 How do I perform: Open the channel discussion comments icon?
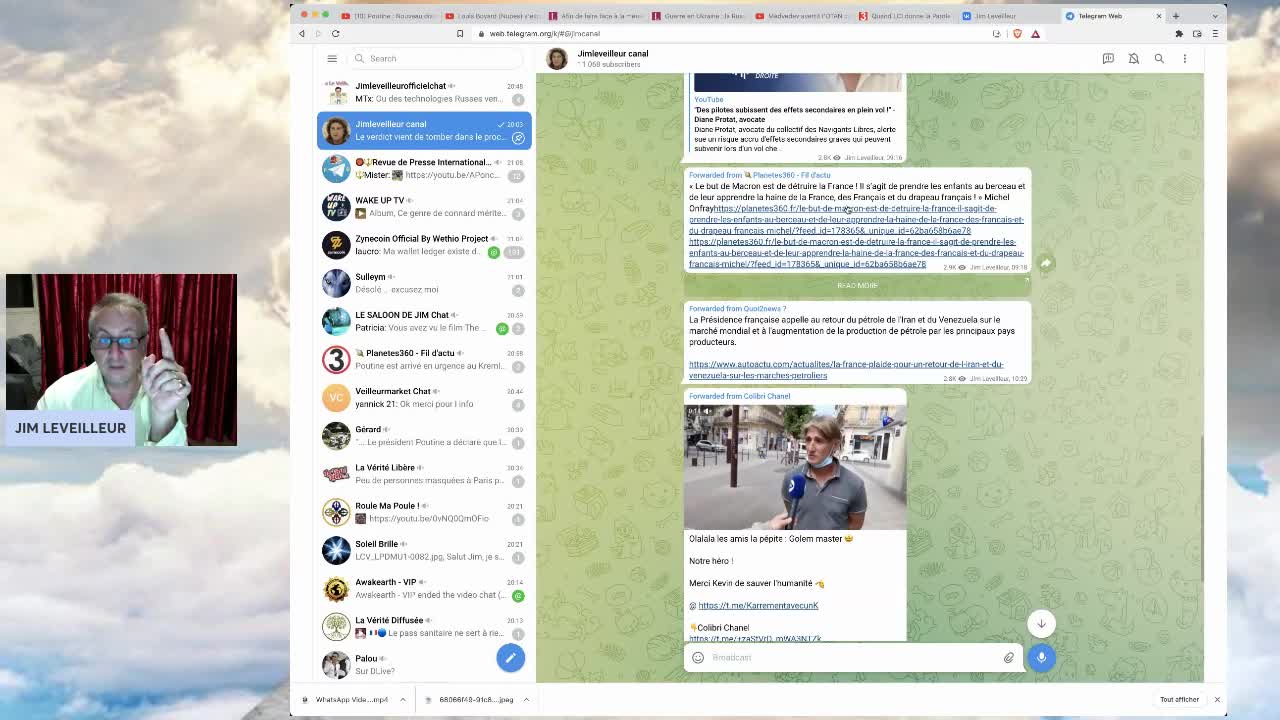[1108, 58]
